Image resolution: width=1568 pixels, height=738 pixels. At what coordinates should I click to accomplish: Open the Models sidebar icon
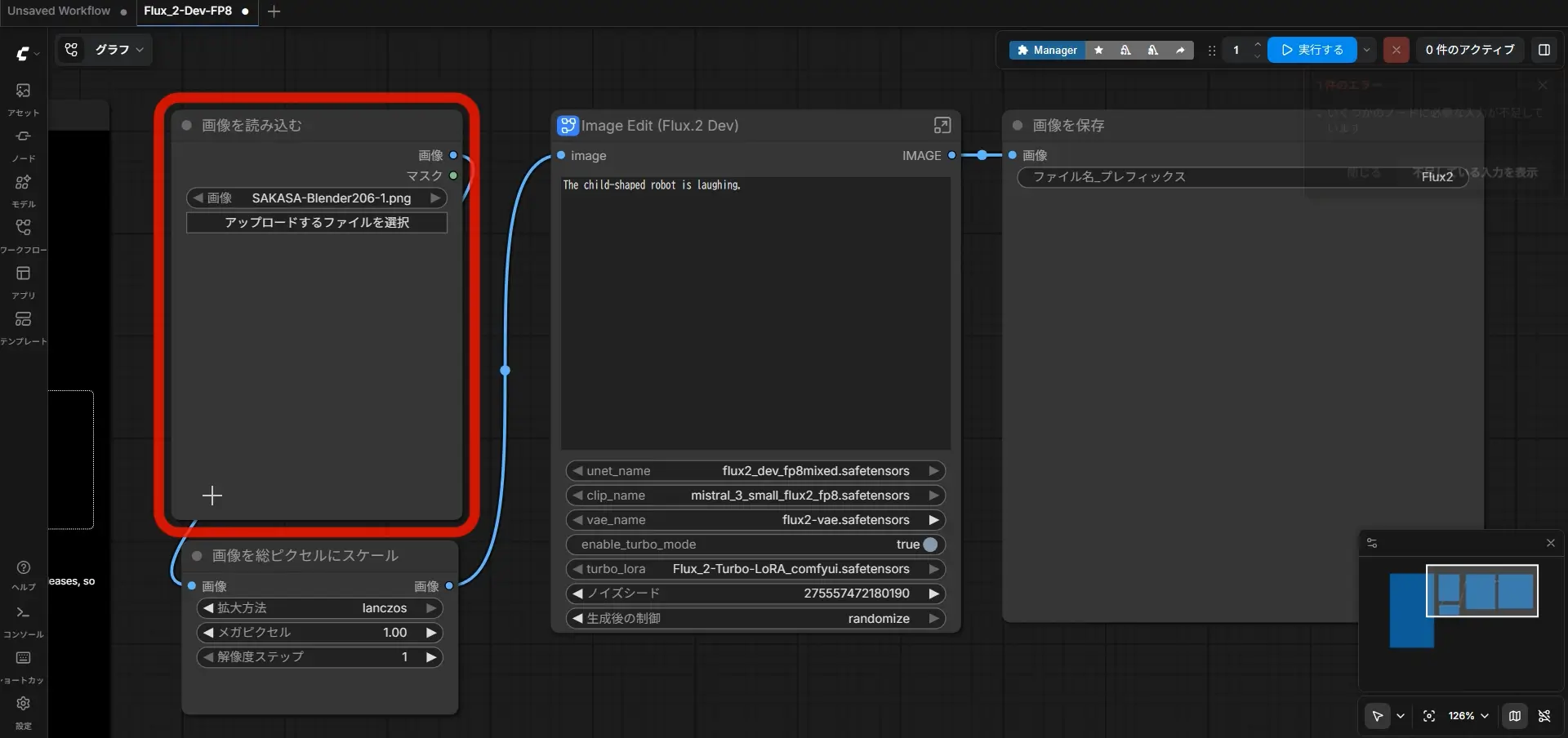click(23, 182)
